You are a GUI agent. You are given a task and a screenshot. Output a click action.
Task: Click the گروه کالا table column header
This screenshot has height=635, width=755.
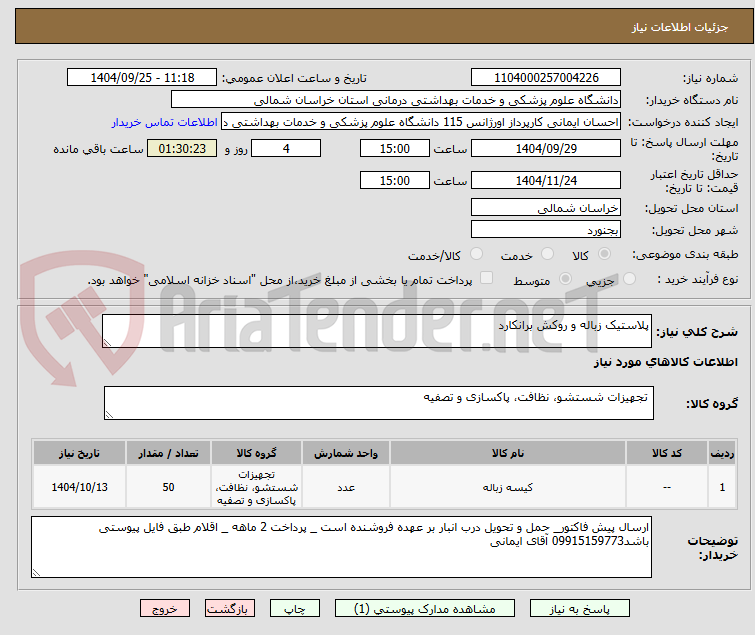pos(256,453)
